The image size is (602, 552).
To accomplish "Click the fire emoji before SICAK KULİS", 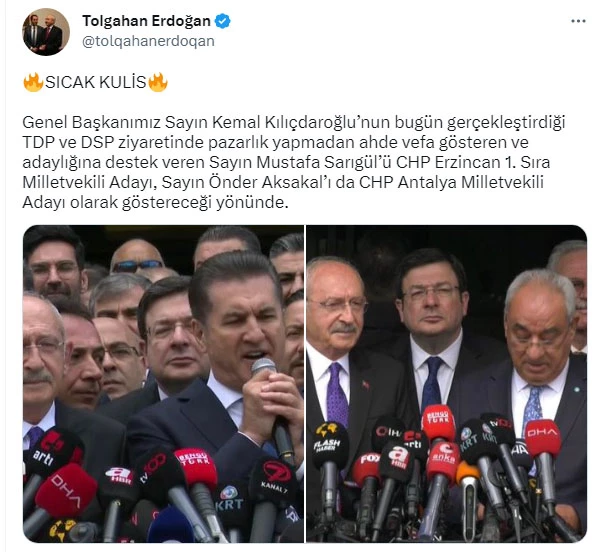I will click(x=33, y=82).
